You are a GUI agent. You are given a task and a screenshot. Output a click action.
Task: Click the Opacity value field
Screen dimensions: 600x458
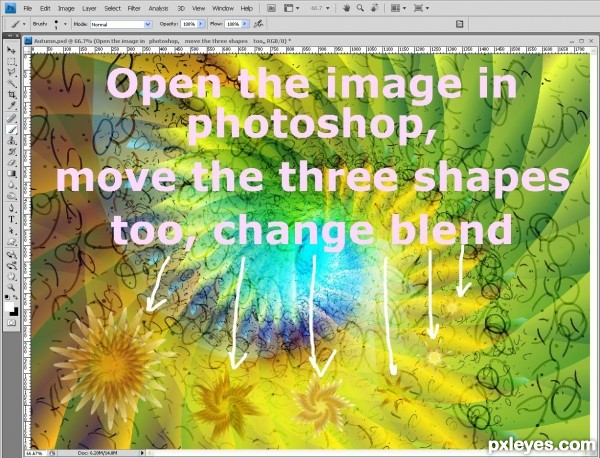click(189, 24)
